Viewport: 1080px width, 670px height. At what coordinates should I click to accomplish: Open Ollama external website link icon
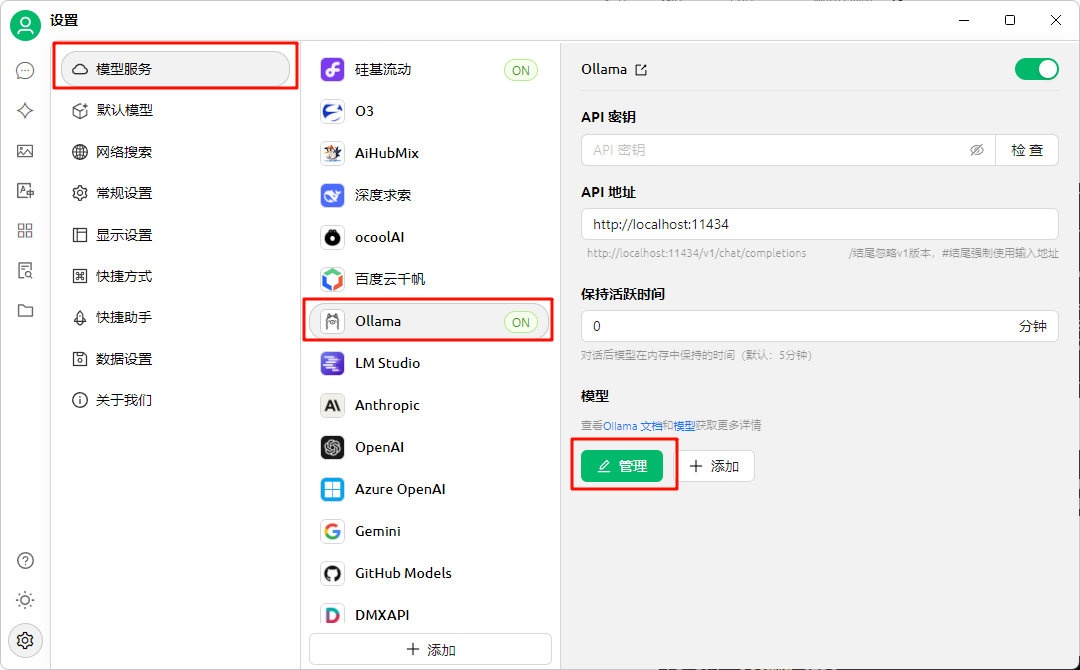pyautogui.click(x=641, y=70)
